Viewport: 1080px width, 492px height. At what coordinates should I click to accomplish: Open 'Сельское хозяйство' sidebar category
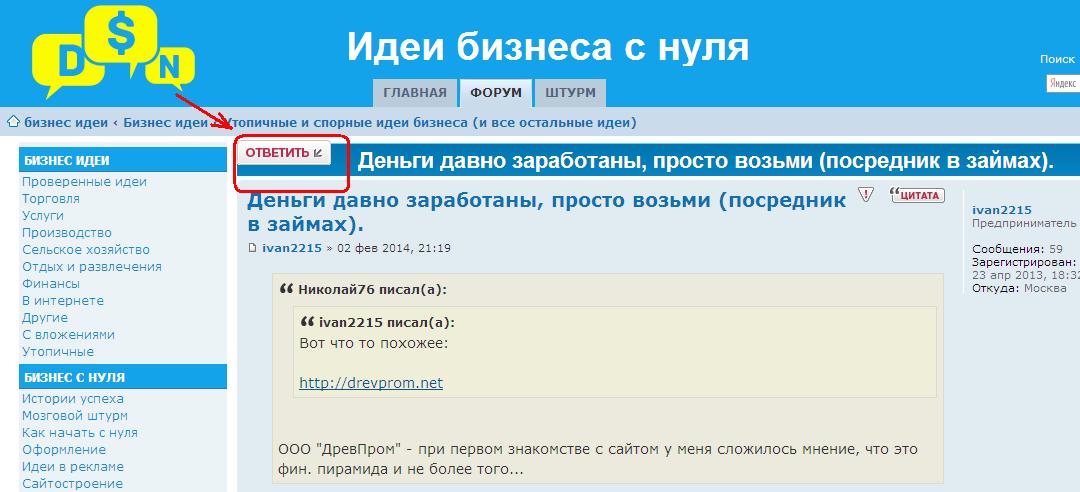point(85,249)
